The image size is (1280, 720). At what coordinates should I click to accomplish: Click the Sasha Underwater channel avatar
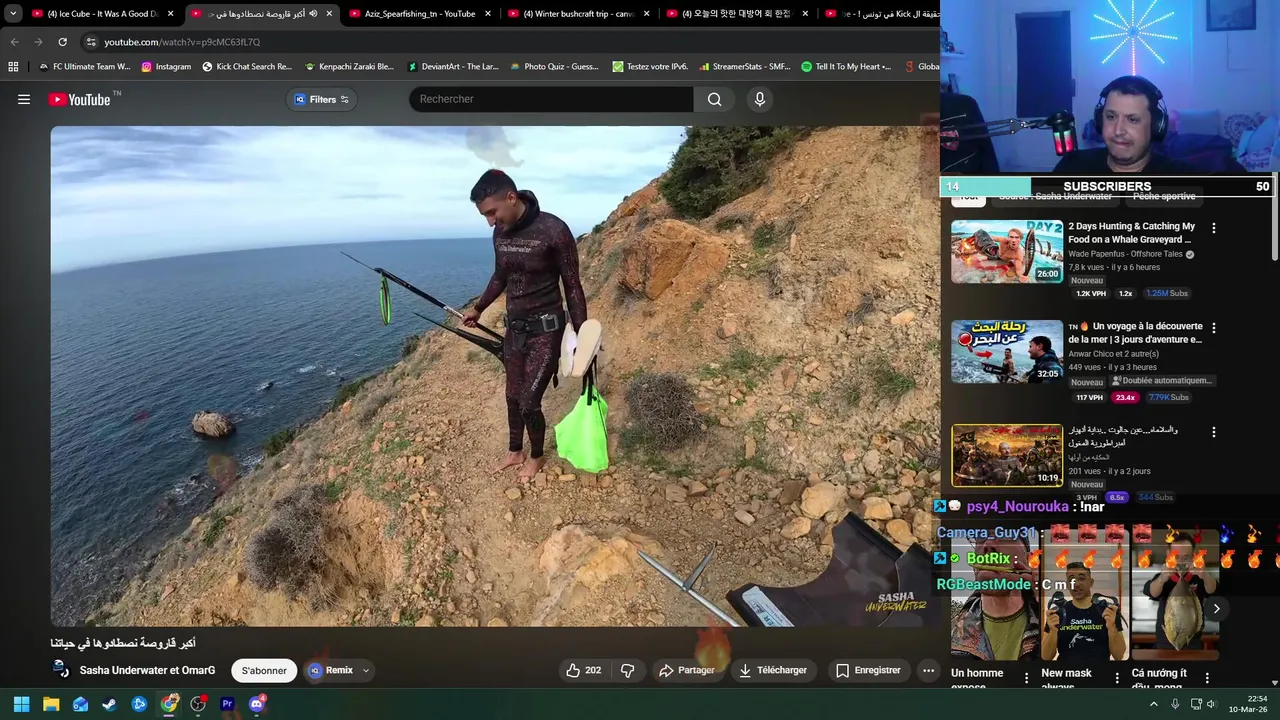point(61,670)
